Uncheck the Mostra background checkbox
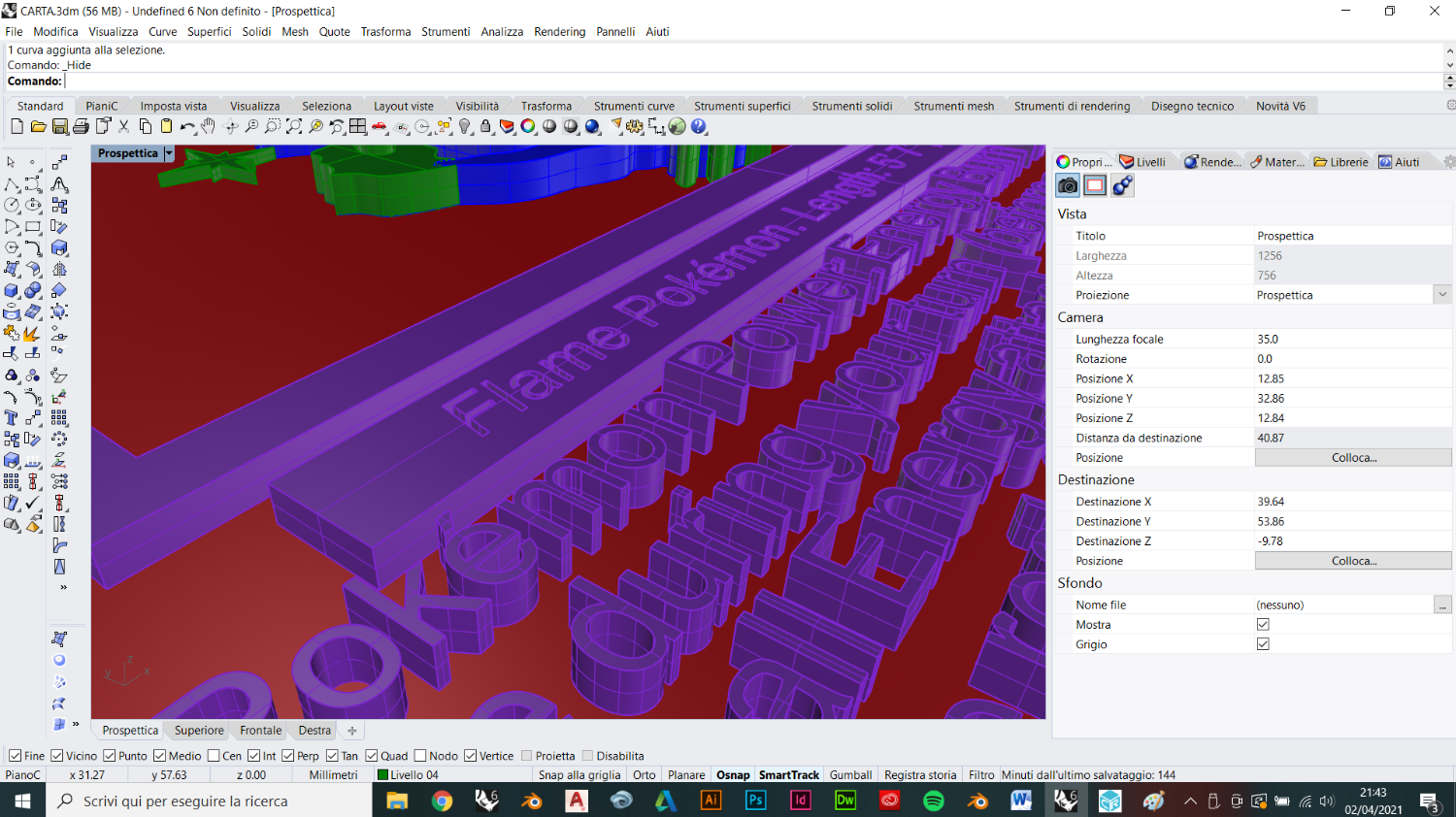Viewport: 1456px width, 817px height. click(x=1263, y=624)
